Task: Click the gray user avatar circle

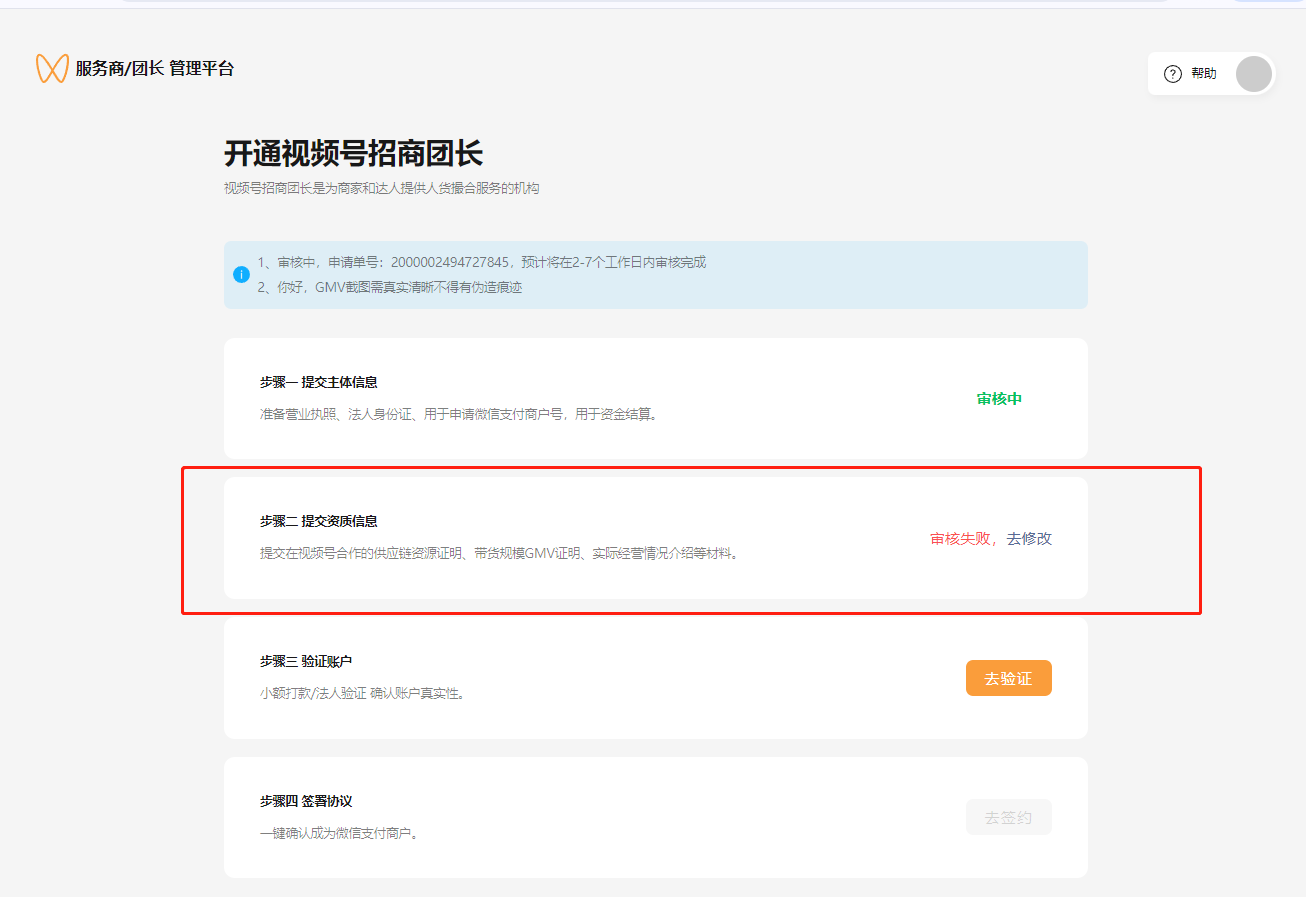Action: (x=1254, y=74)
